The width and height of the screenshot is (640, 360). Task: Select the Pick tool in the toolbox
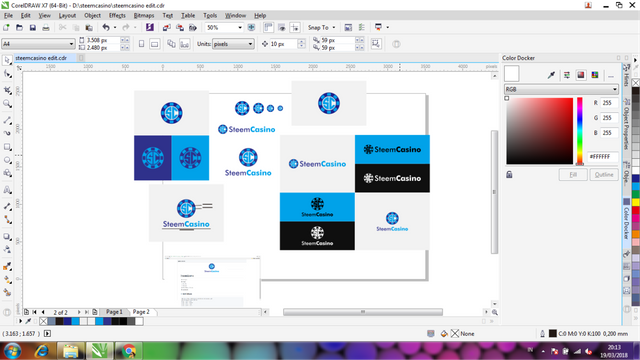[7, 60]
